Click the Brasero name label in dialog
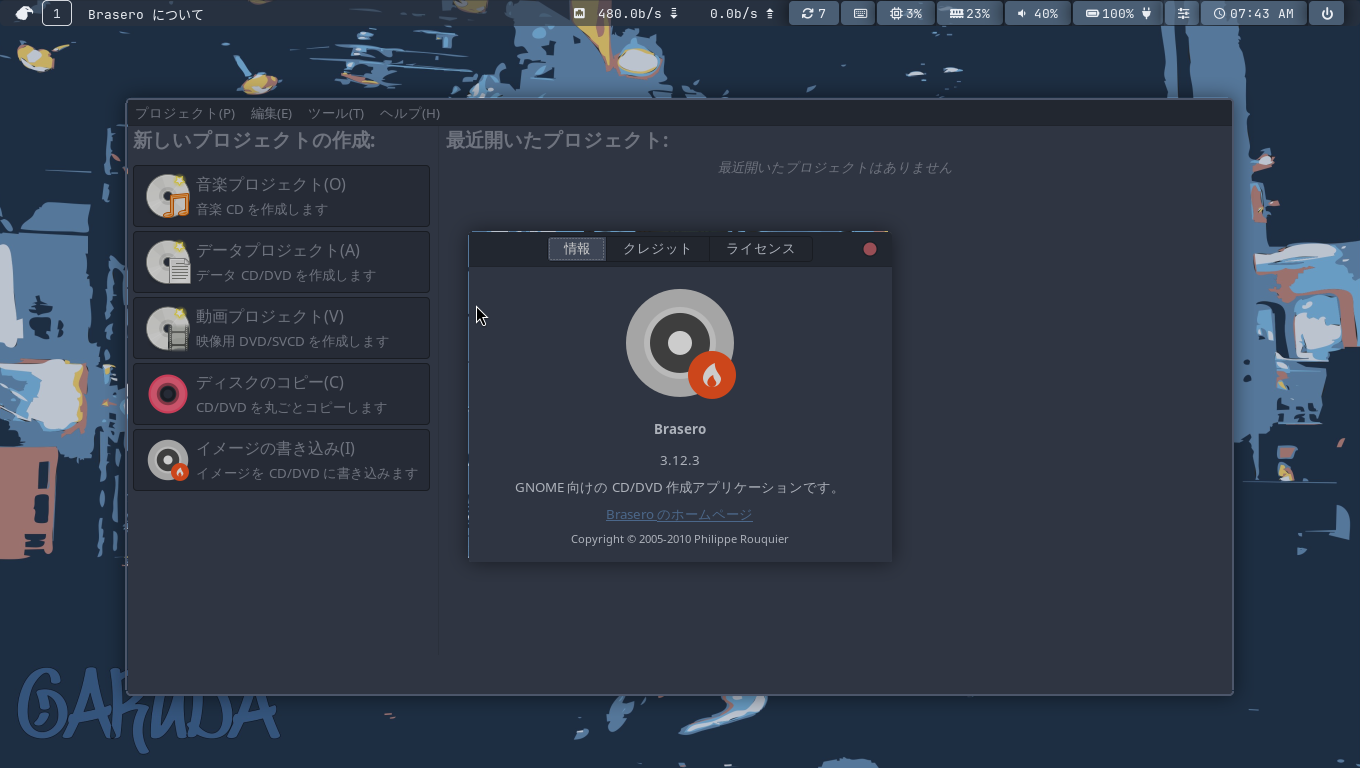Image resolution: width=1360 pixels, height=768 pixels. 680,429
